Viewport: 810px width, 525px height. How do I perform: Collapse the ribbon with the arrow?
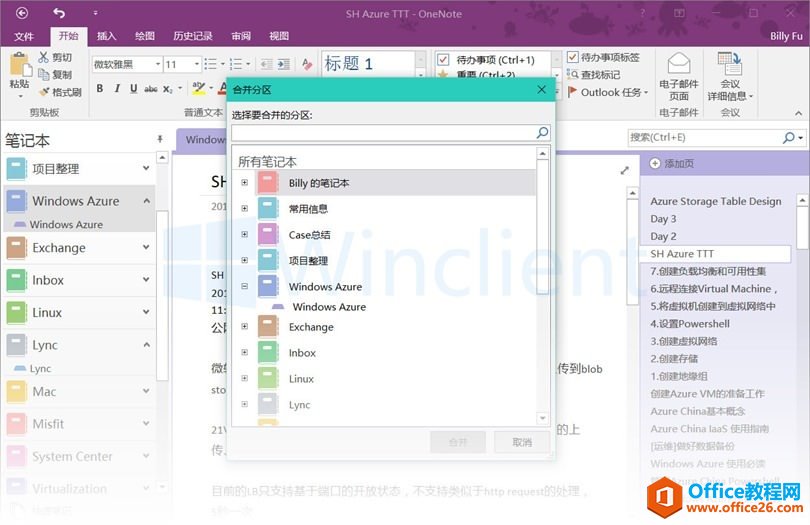click(x=799, y=113)
